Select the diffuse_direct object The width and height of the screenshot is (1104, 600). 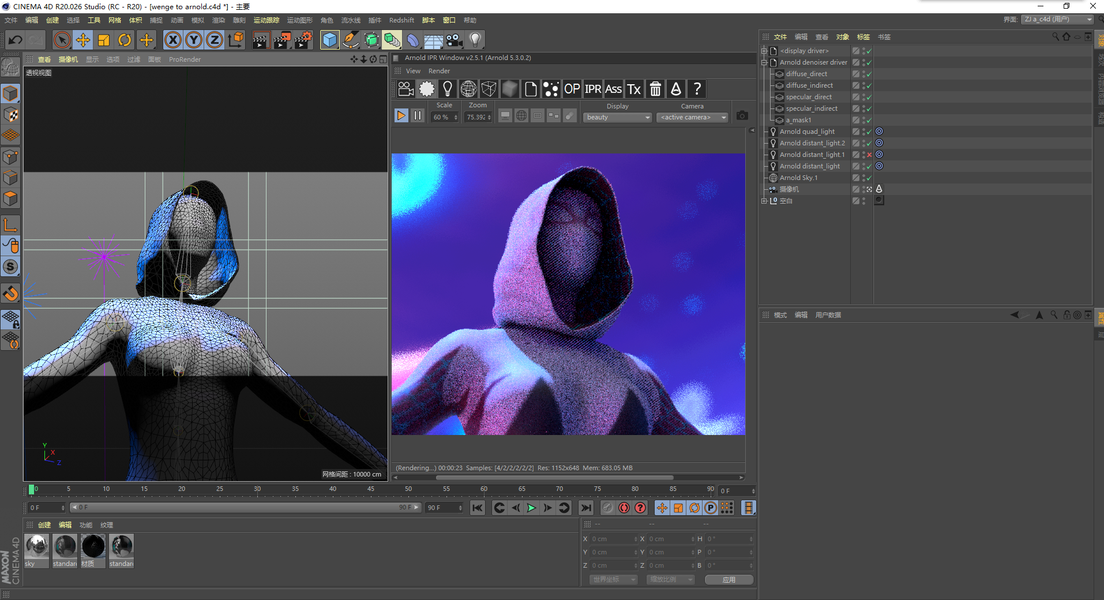point(806,74)
